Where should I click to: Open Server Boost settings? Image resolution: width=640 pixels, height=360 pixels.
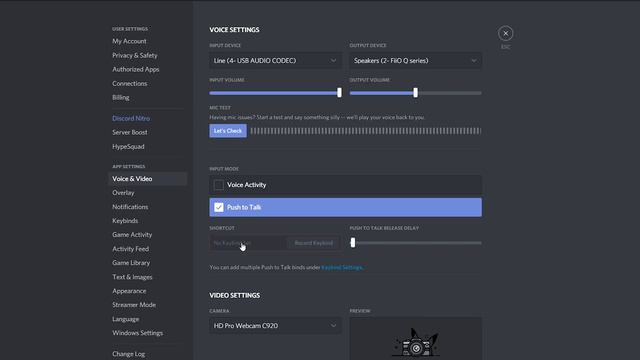(x=130, y=132)
